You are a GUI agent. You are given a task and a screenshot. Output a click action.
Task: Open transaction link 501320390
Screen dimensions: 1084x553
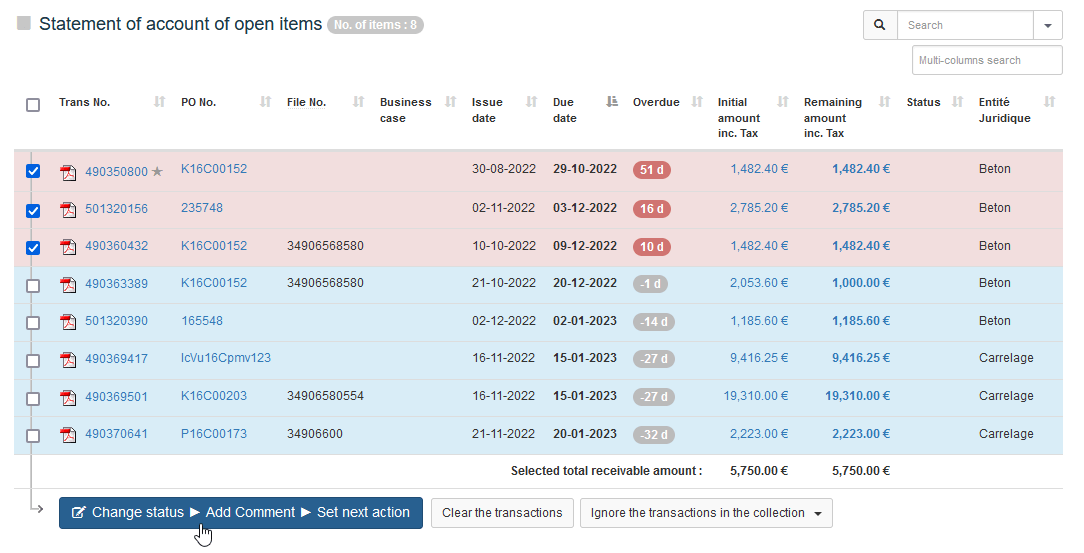(116, 322)
